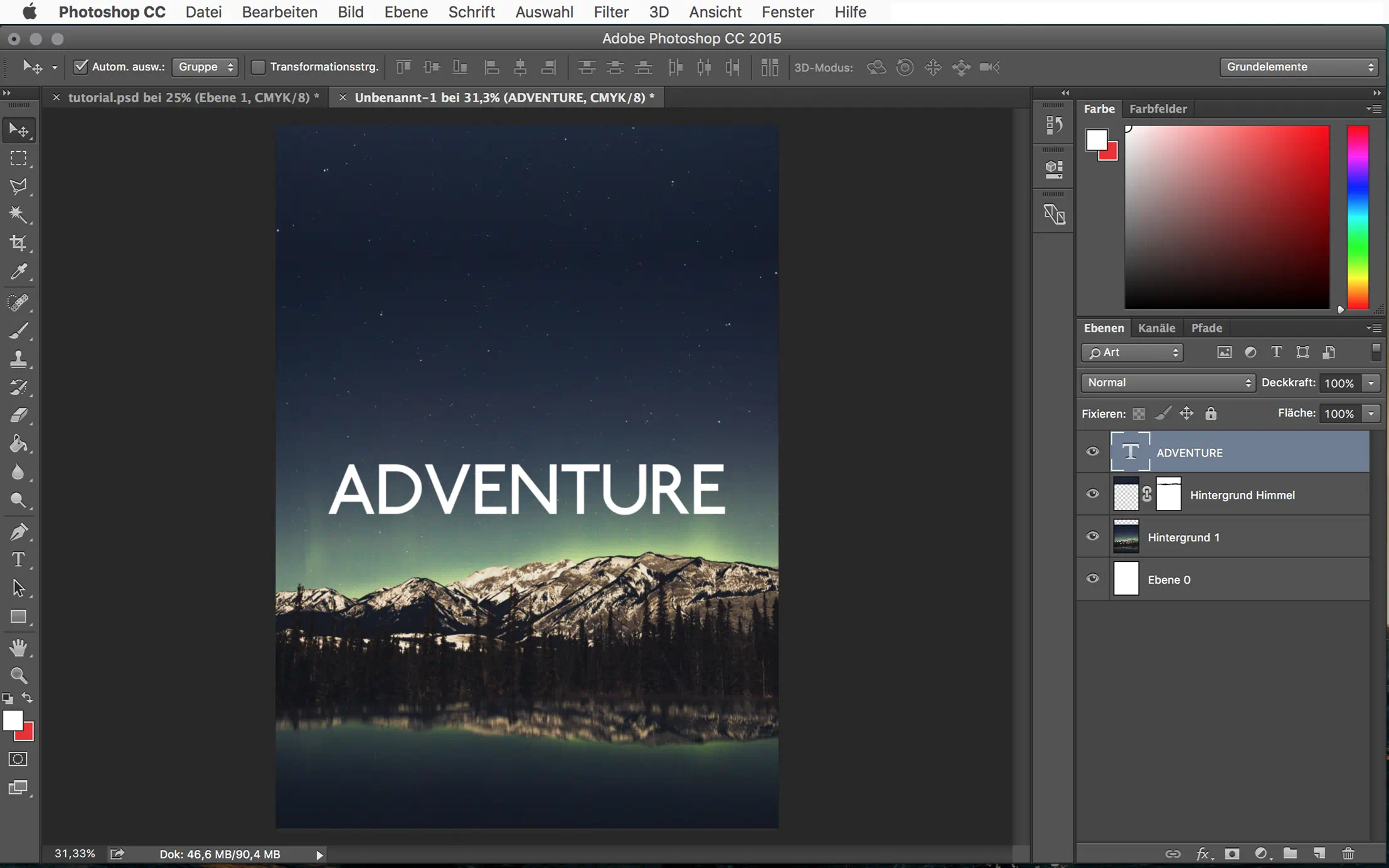Enable the Transformationsstrg. checkbox

(x=258, y=66)
